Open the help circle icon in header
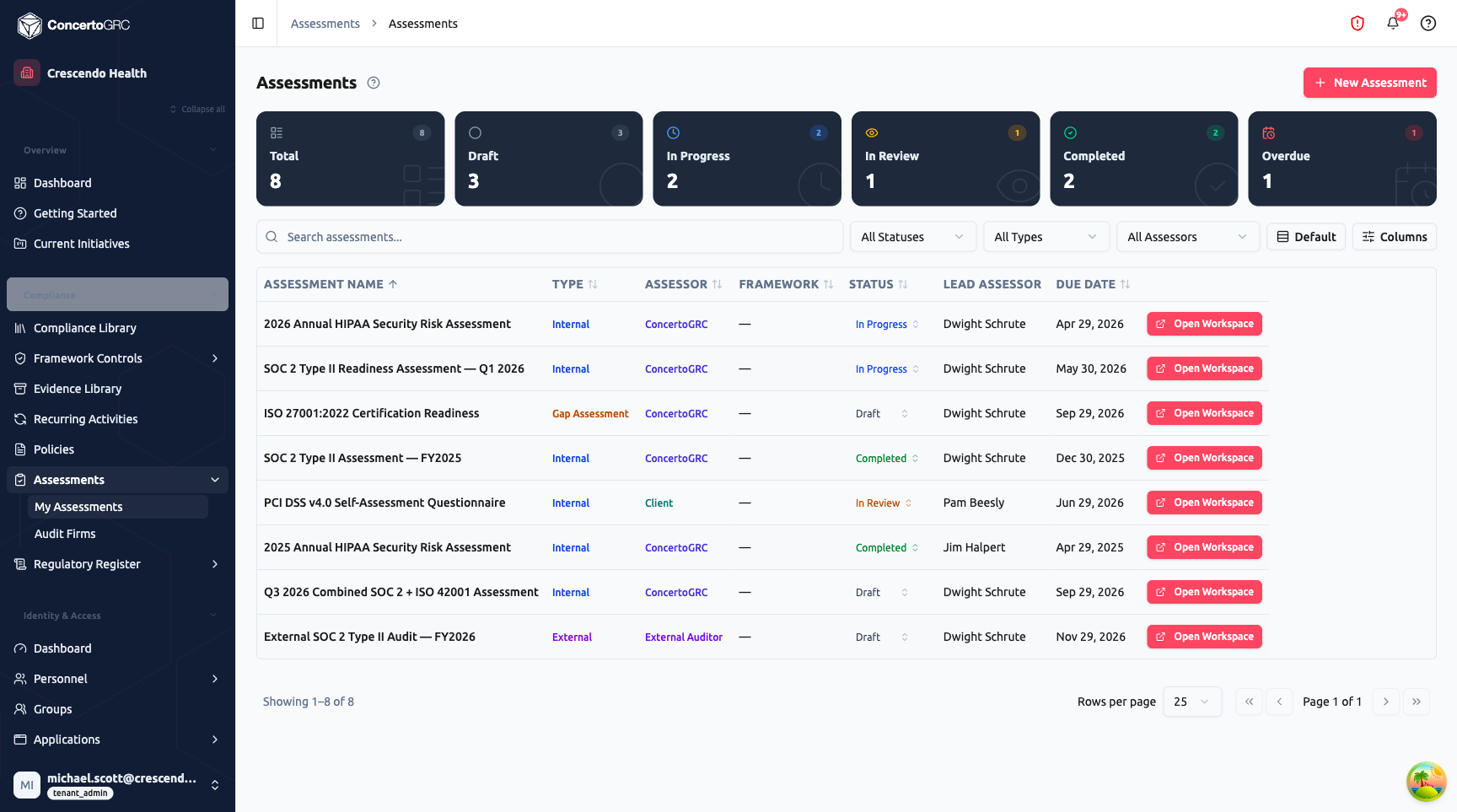Screen dimensions: 1457x812 (1428, 24)
